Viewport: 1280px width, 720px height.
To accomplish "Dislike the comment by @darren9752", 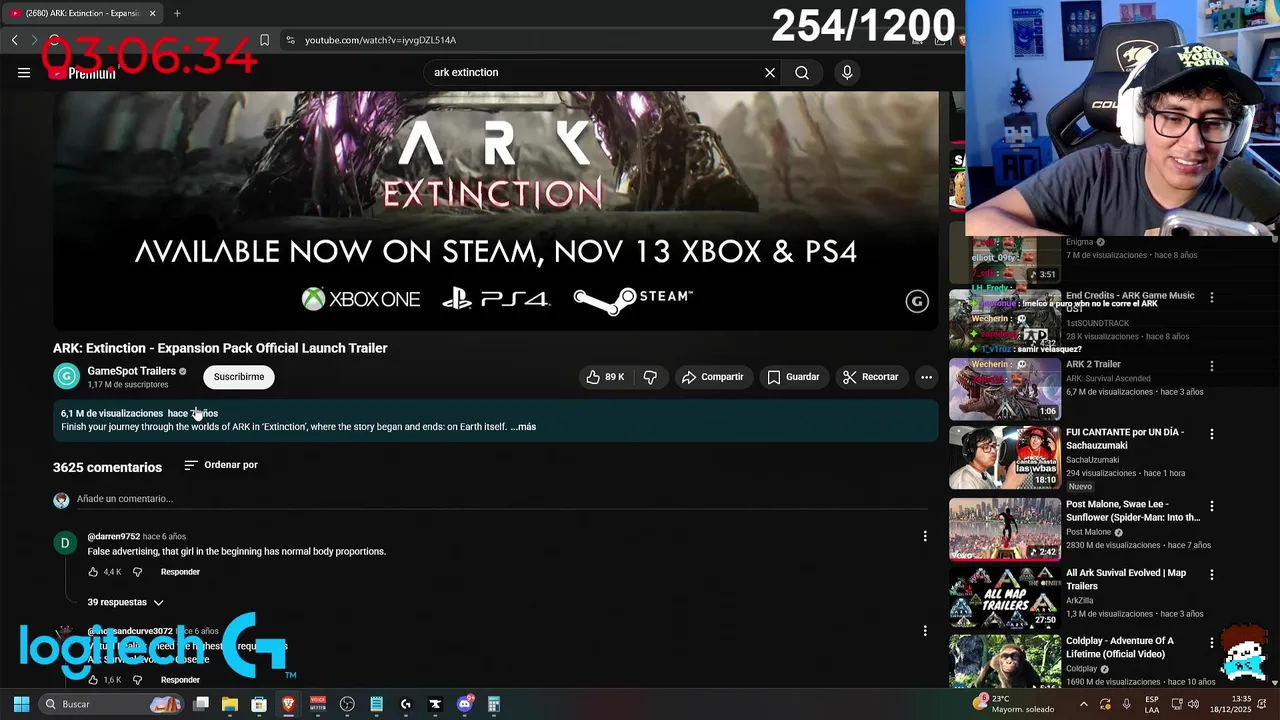I will [137, 572].
